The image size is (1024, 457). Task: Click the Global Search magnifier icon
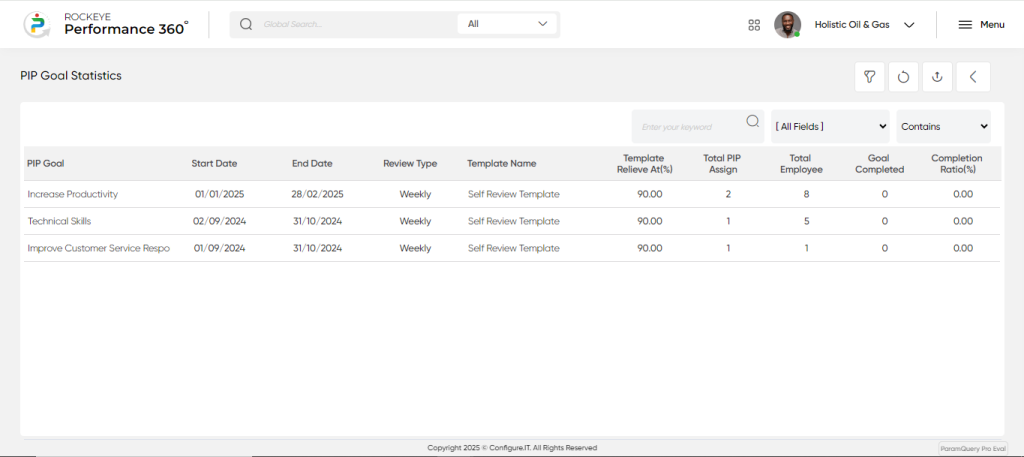(x=246, y=24)
